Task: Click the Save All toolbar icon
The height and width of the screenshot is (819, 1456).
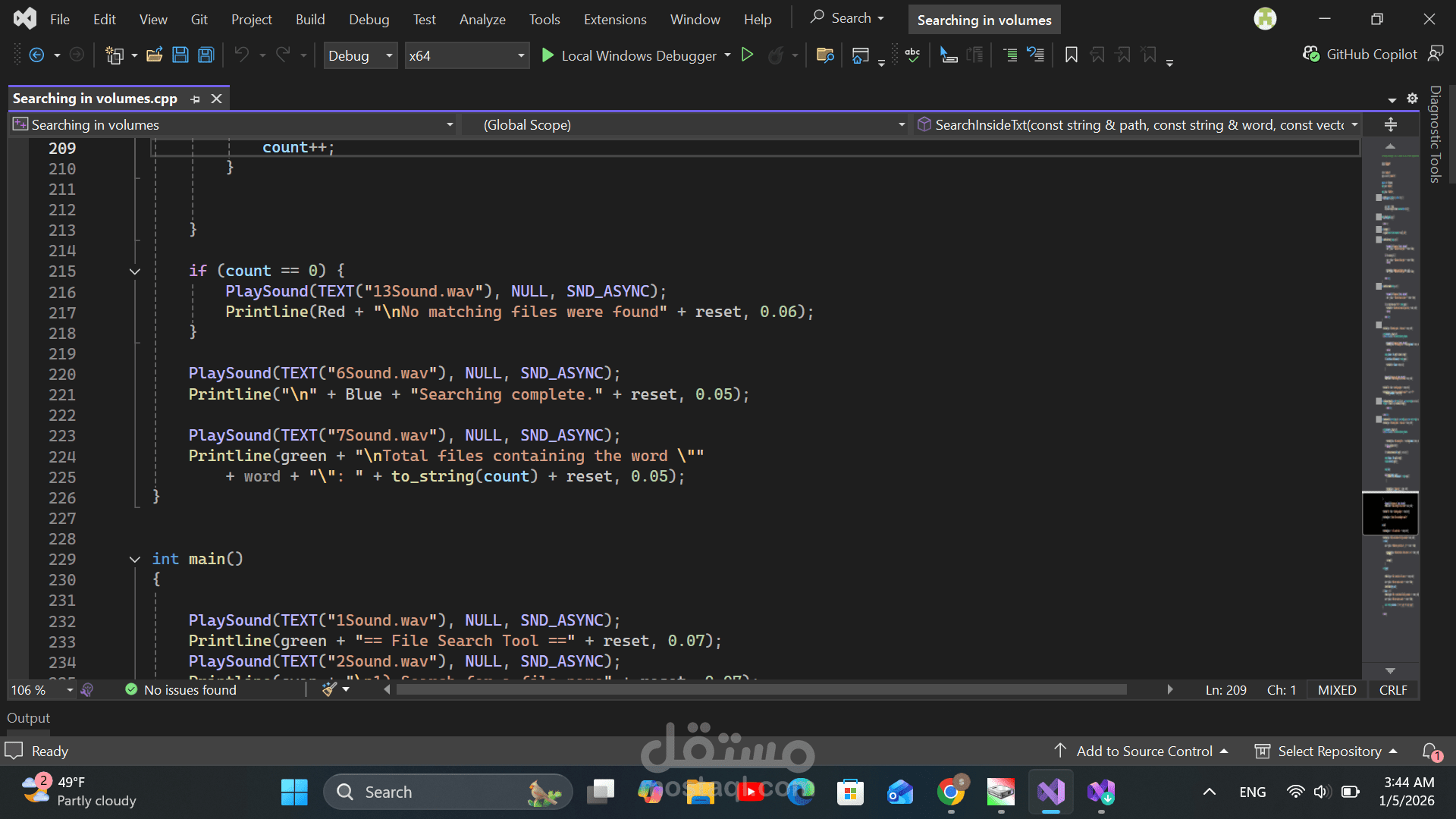Action: click(206, 55)
